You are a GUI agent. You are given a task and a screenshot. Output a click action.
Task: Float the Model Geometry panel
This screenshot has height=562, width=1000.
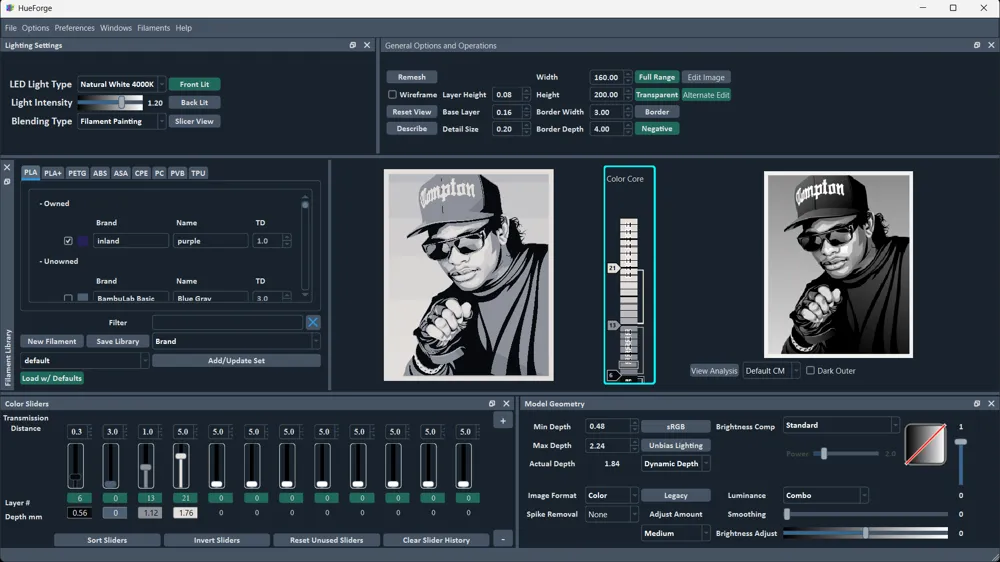[x=977, y=404]
